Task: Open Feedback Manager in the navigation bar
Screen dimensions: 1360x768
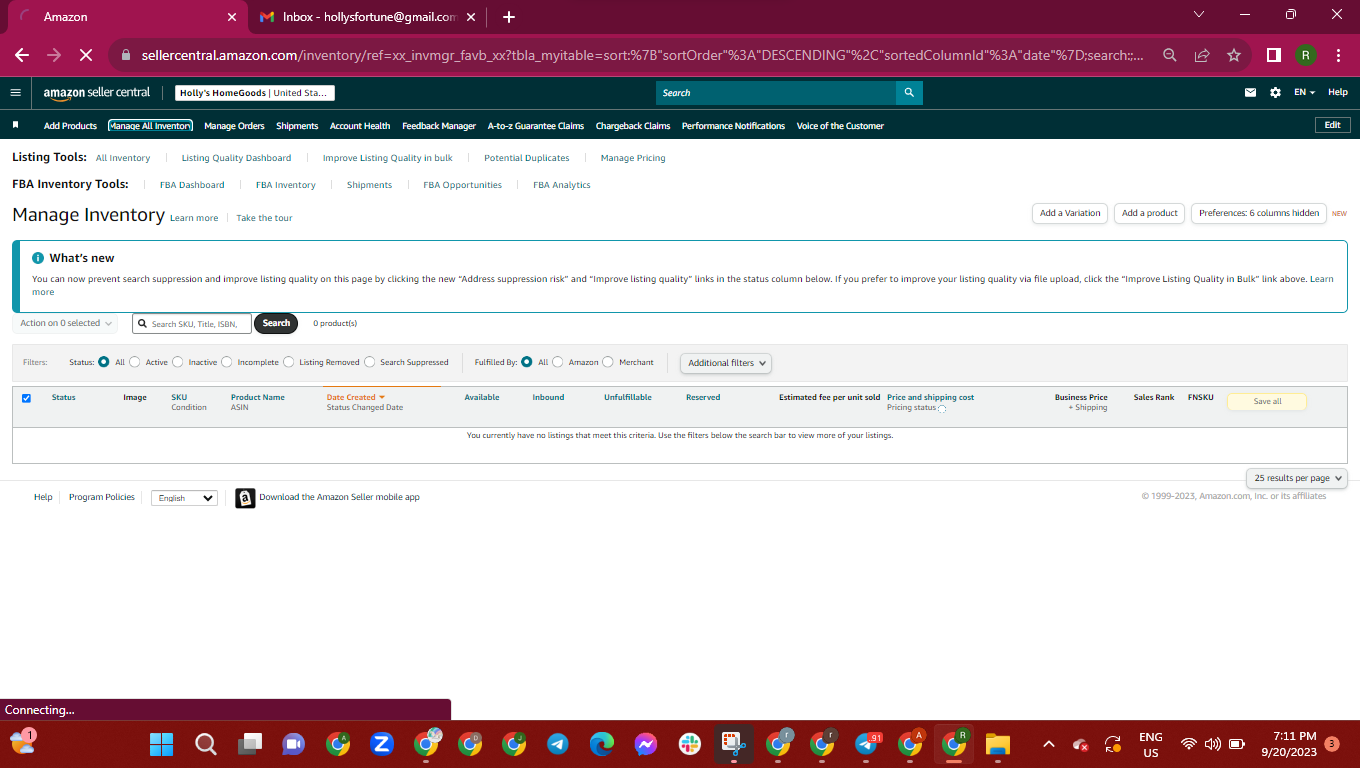Action: [439, 126]
